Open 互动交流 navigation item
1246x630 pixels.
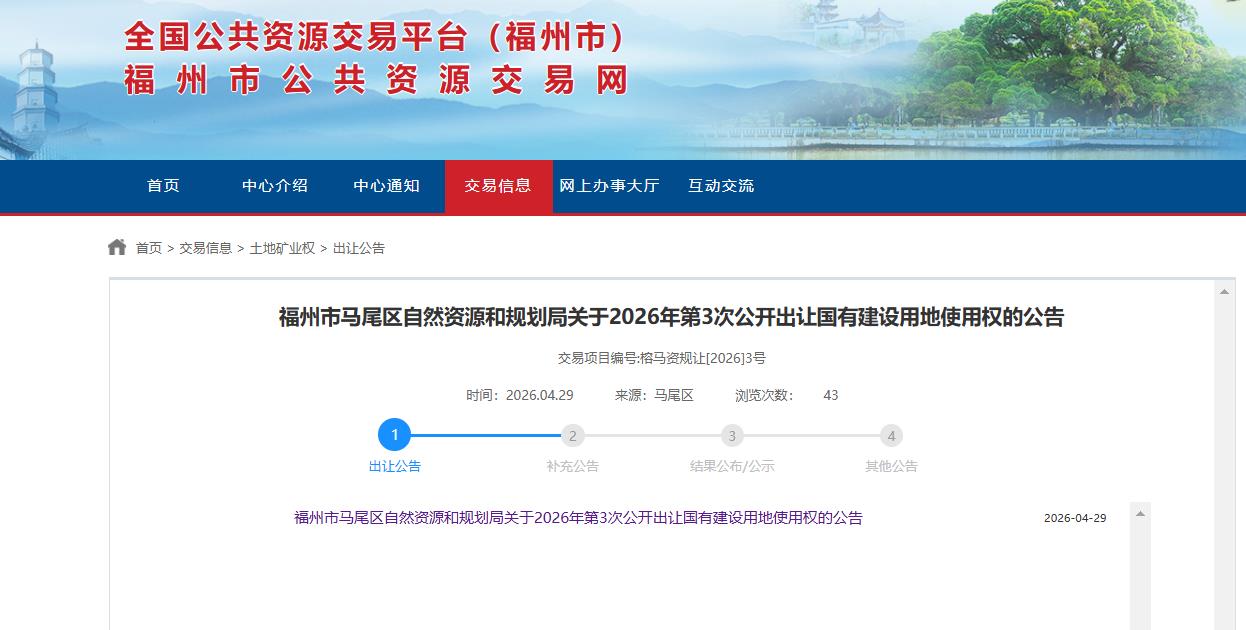(721, 186)
